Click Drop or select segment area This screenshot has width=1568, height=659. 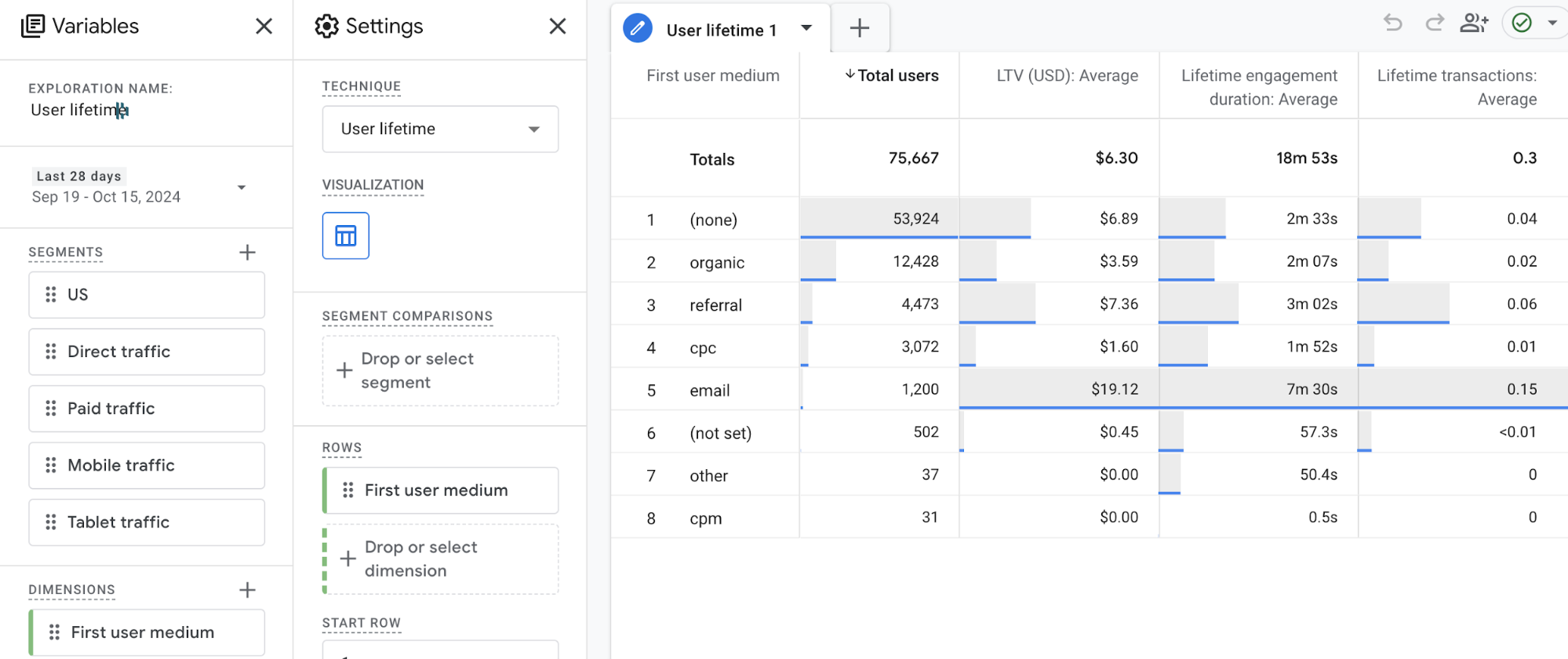click(440, 371)
